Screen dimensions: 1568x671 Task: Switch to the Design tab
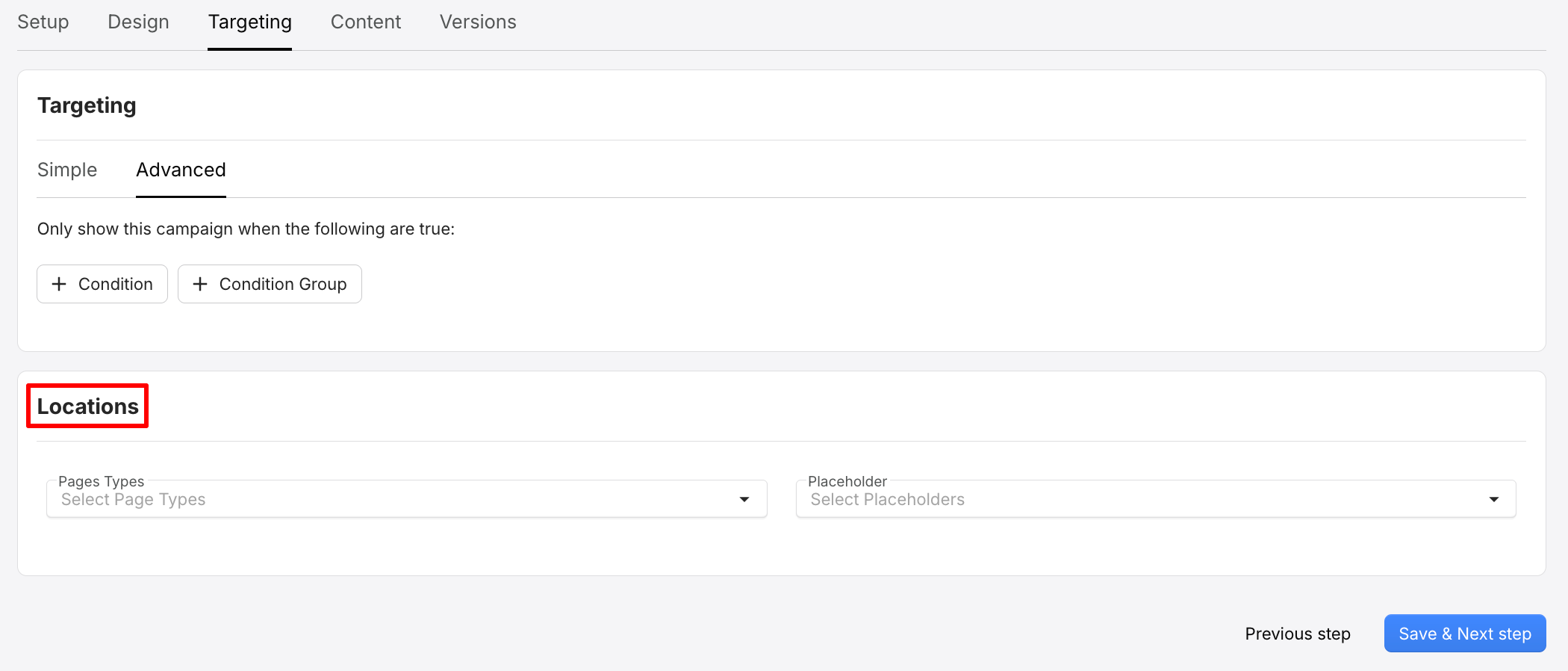coord(137,22)
